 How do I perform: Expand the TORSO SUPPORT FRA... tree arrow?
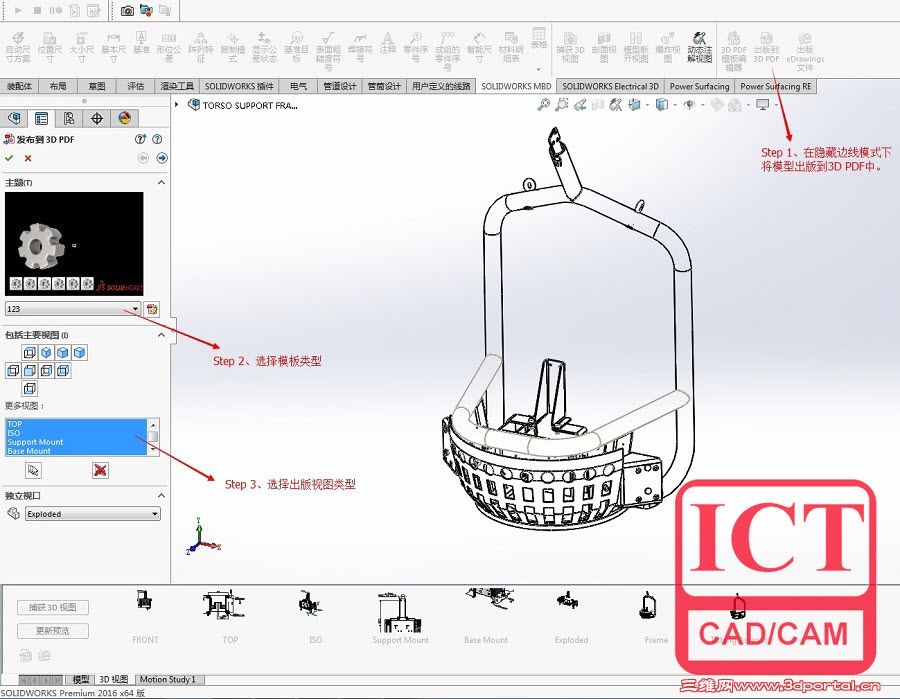pyautogui.click(x=177, y=104)
